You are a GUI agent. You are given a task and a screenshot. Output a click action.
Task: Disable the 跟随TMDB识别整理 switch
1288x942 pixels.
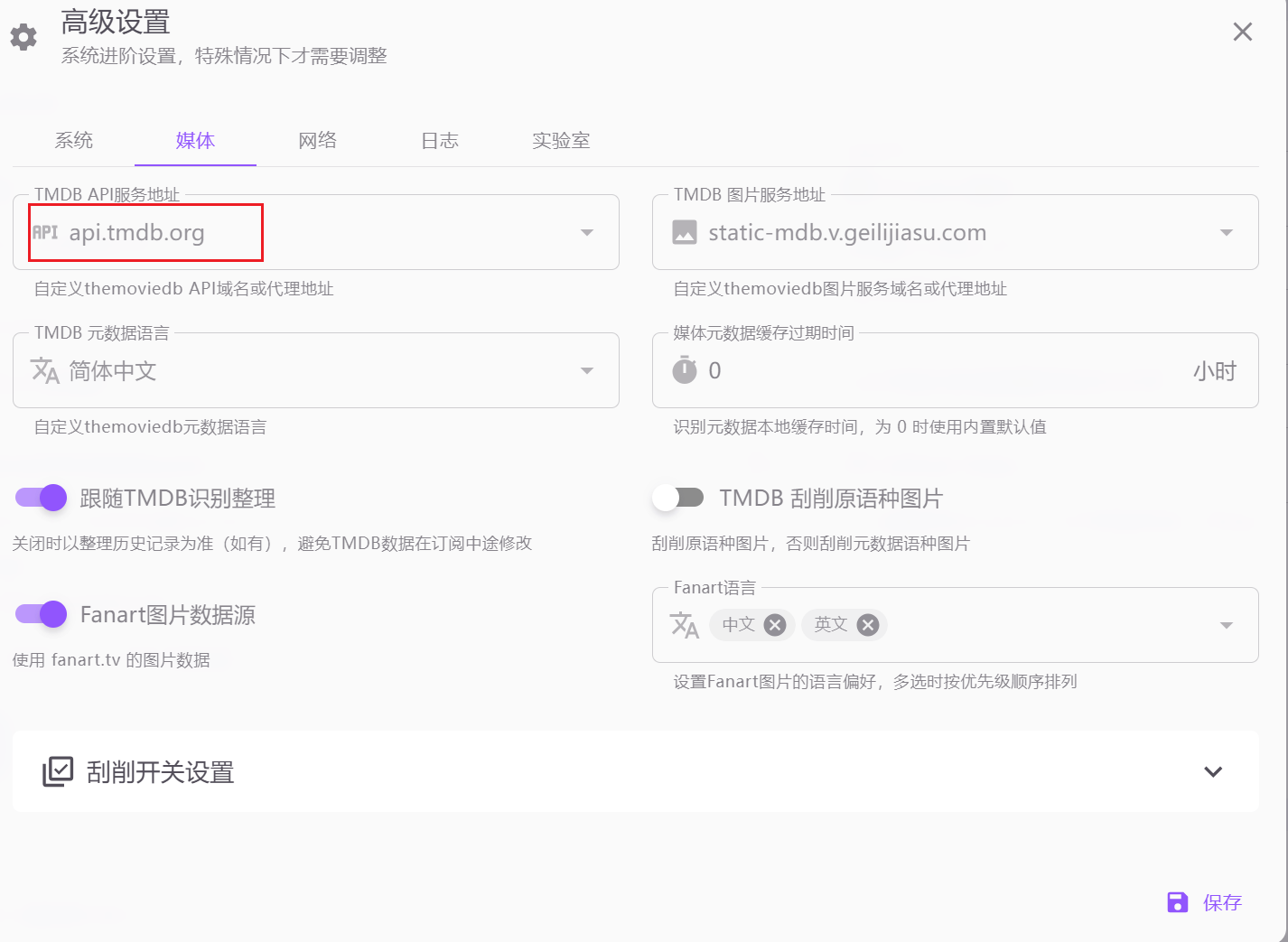42,498
